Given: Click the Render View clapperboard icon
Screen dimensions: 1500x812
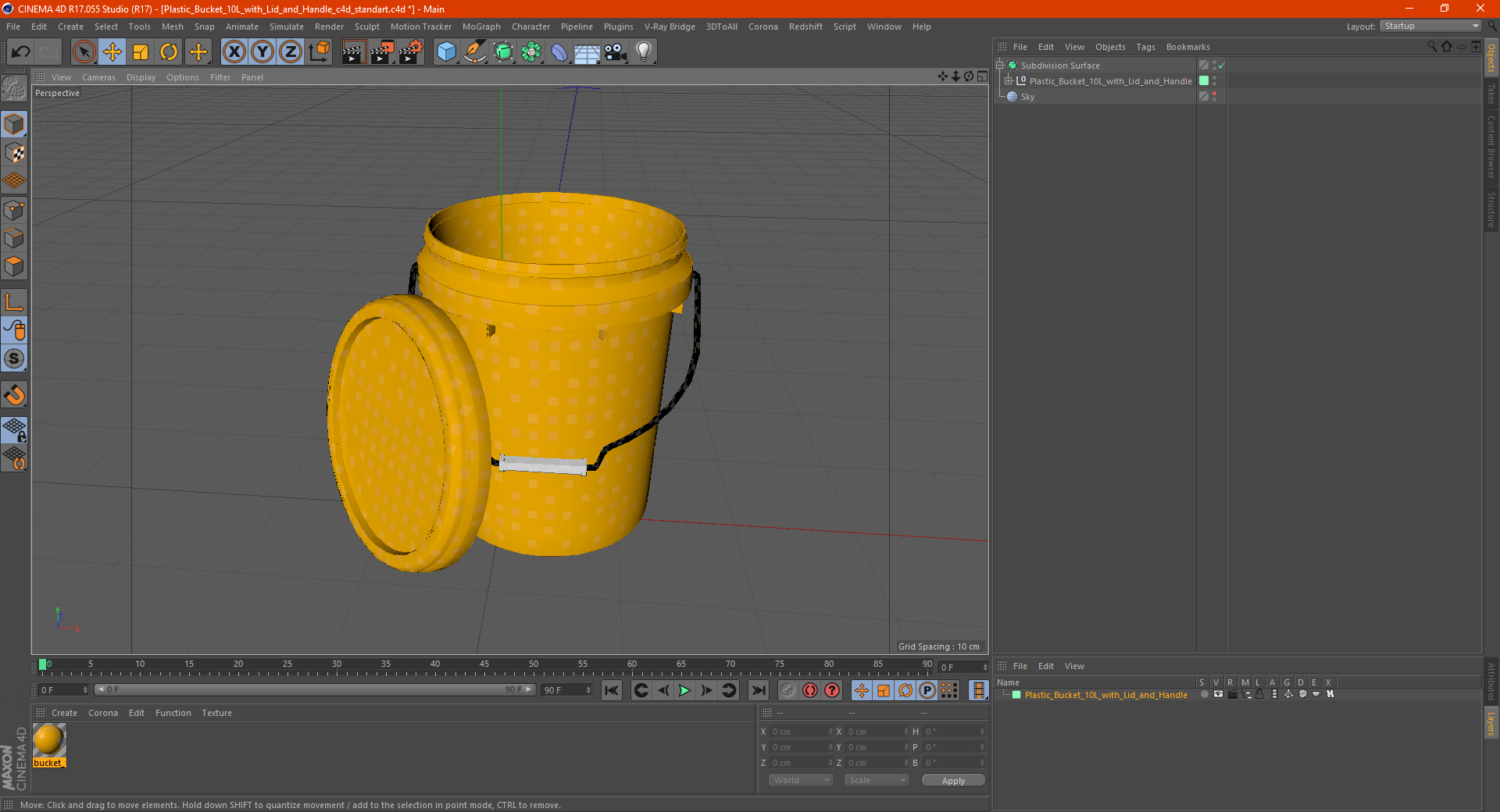Looking at the screenshot, I should click(353, 52).
